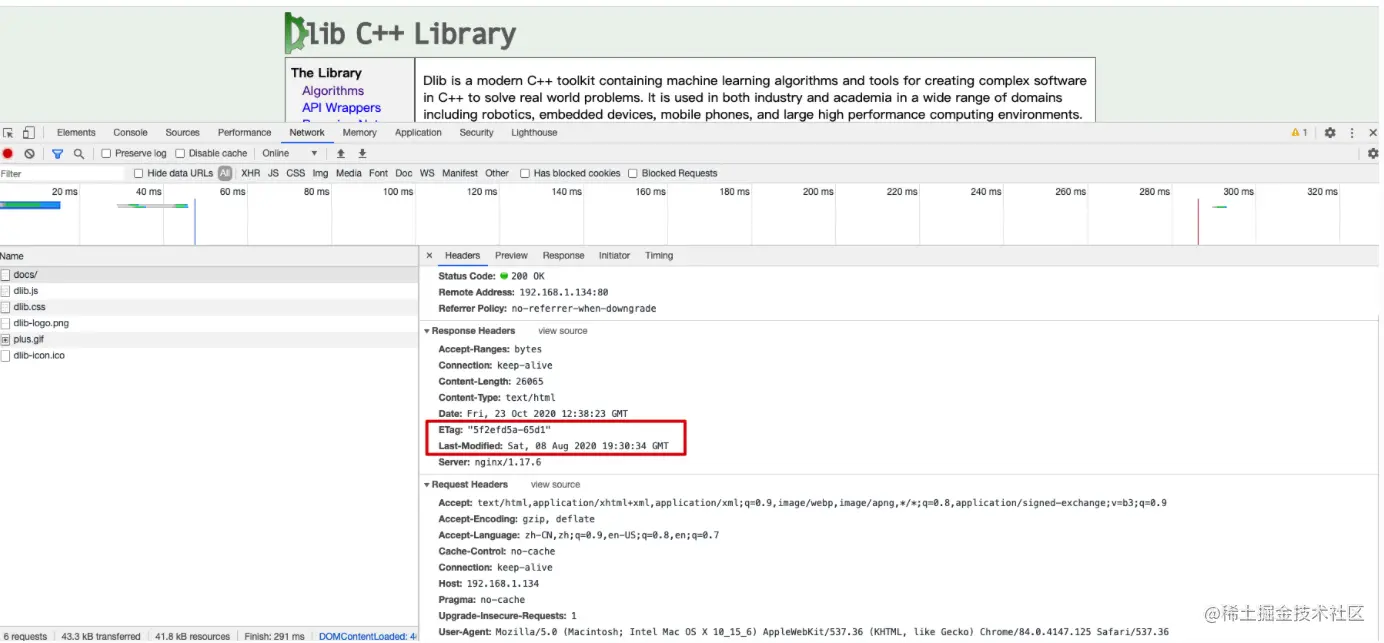Filter requests by WS

[x=427, y=174]
